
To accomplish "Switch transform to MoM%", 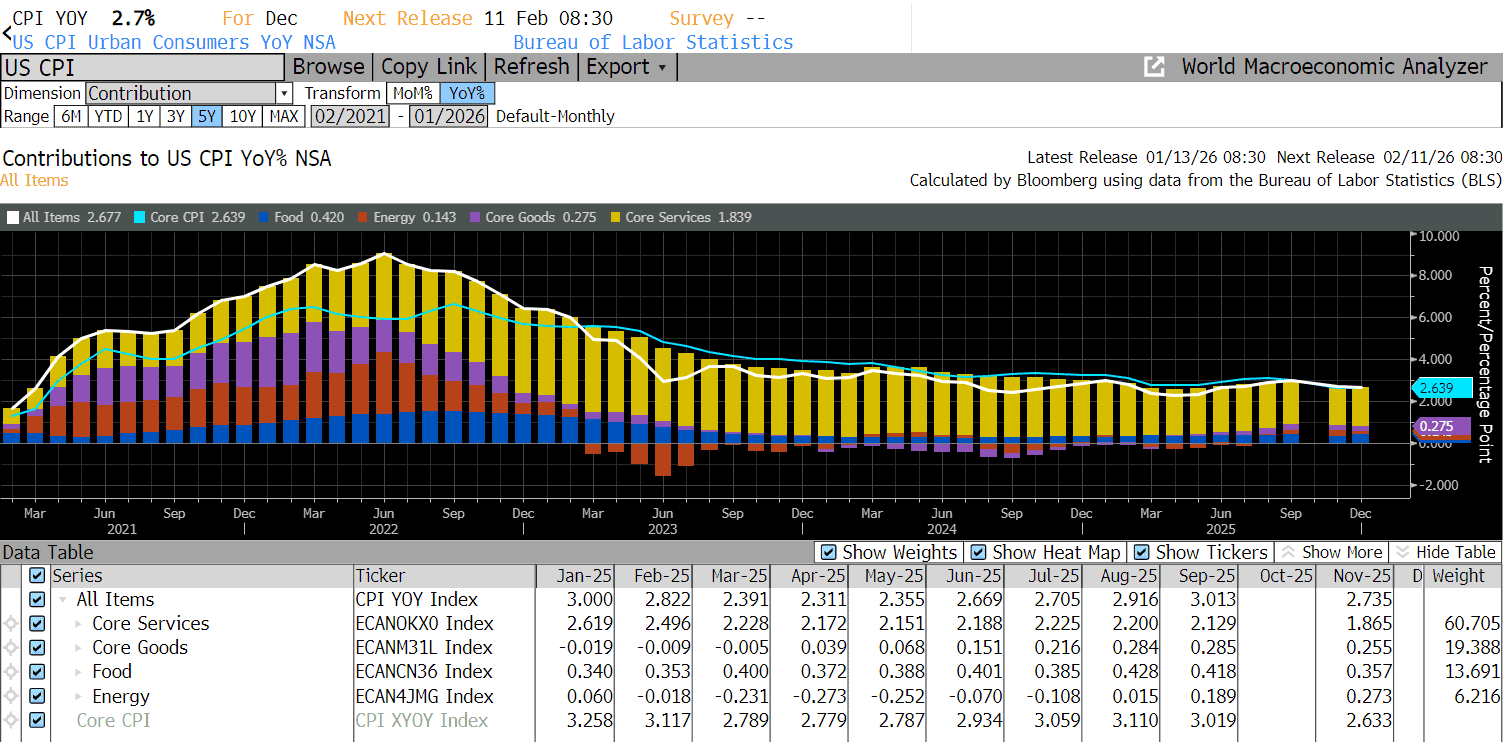I will 412,93.
